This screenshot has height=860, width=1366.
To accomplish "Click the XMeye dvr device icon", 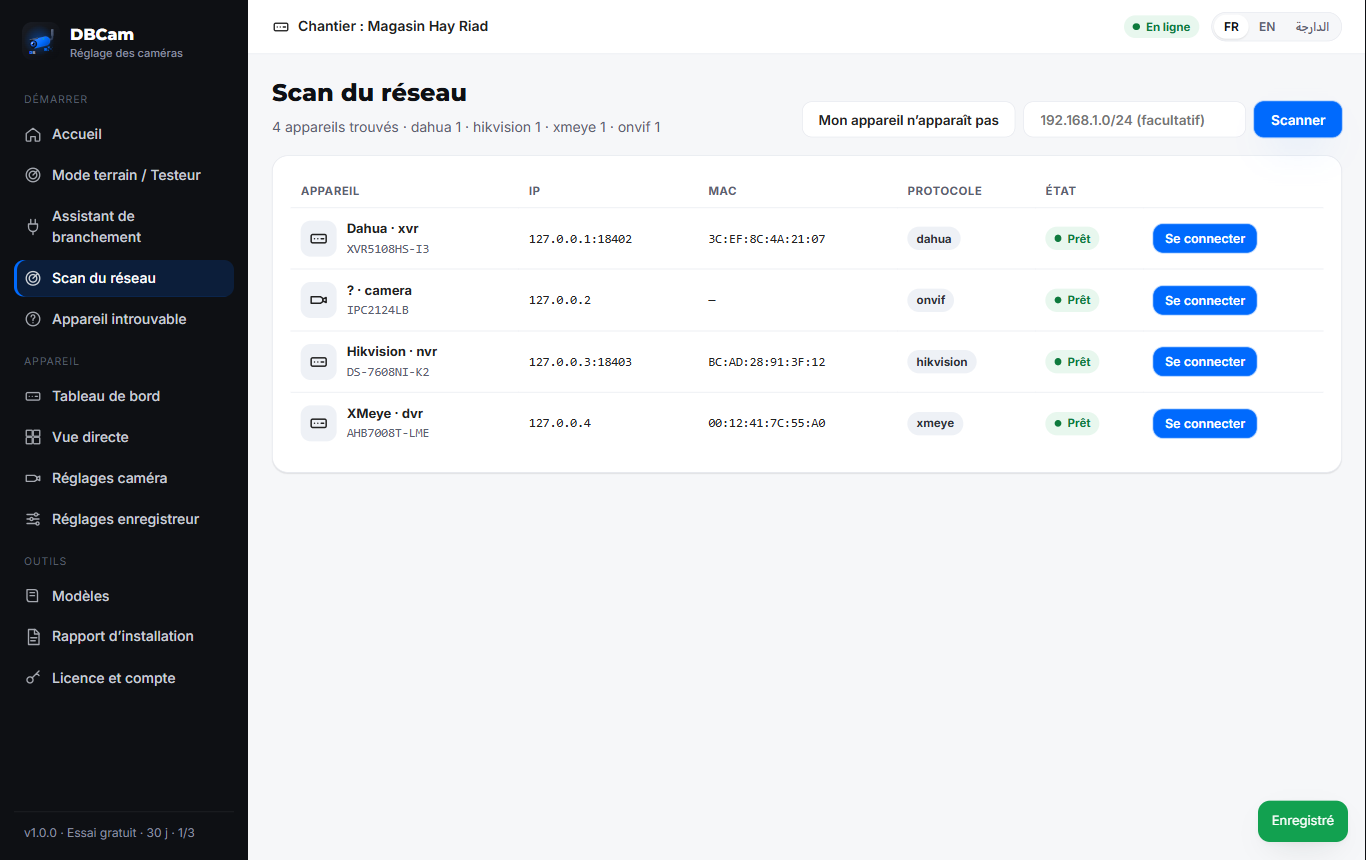I will [x=319, y=424].
